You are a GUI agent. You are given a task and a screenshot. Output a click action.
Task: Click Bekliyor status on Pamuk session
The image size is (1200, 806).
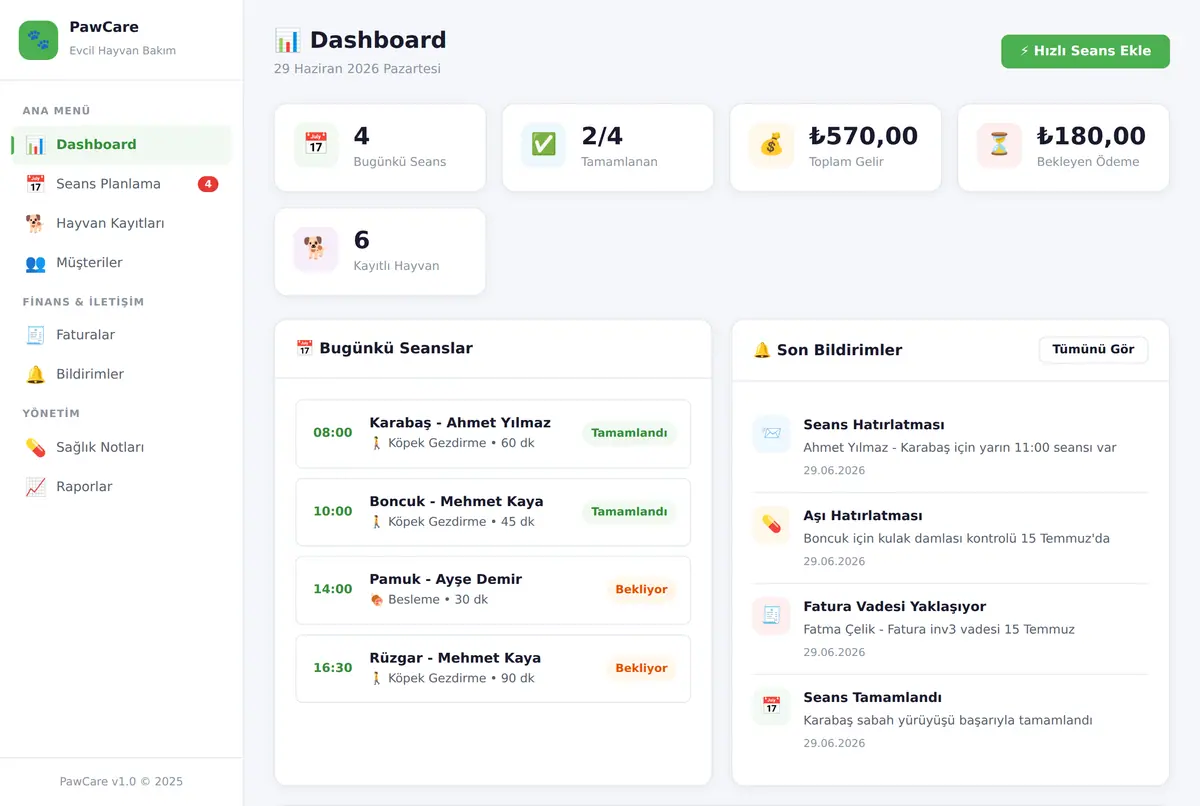[x=641, y=590]
